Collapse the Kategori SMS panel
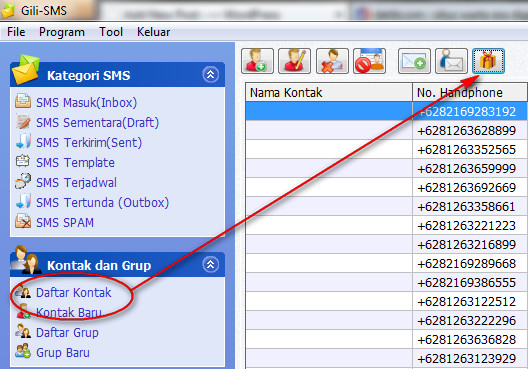 [x=210, y=74]
